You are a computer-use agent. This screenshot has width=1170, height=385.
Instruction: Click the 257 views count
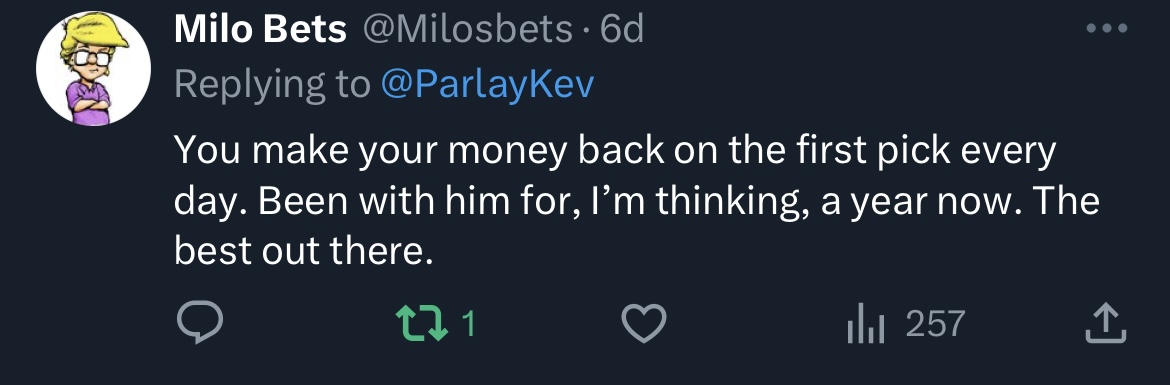pyautogui.click(x=936, y=325)
